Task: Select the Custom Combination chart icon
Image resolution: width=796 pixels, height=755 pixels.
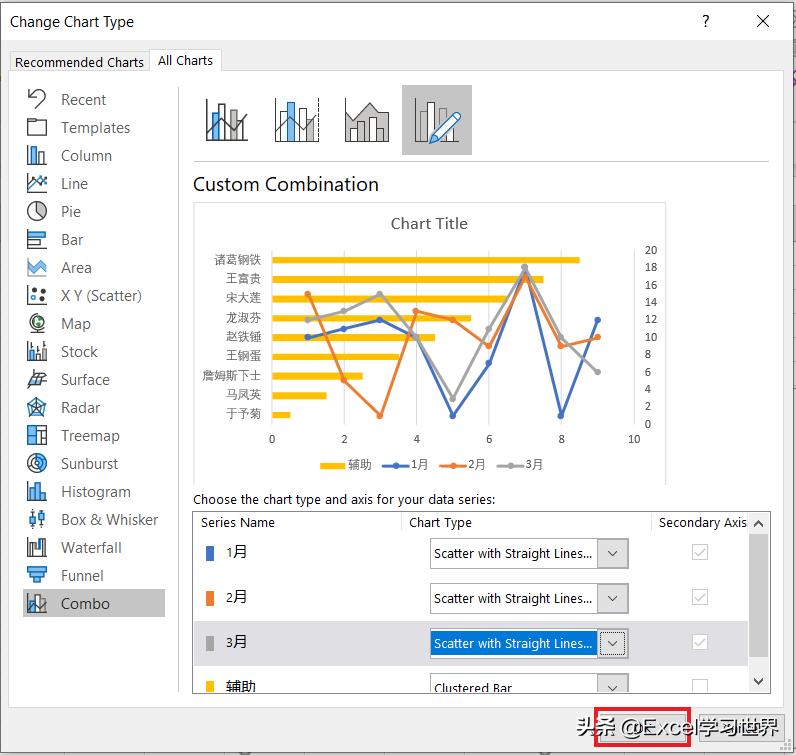Action: pos(437,120)
